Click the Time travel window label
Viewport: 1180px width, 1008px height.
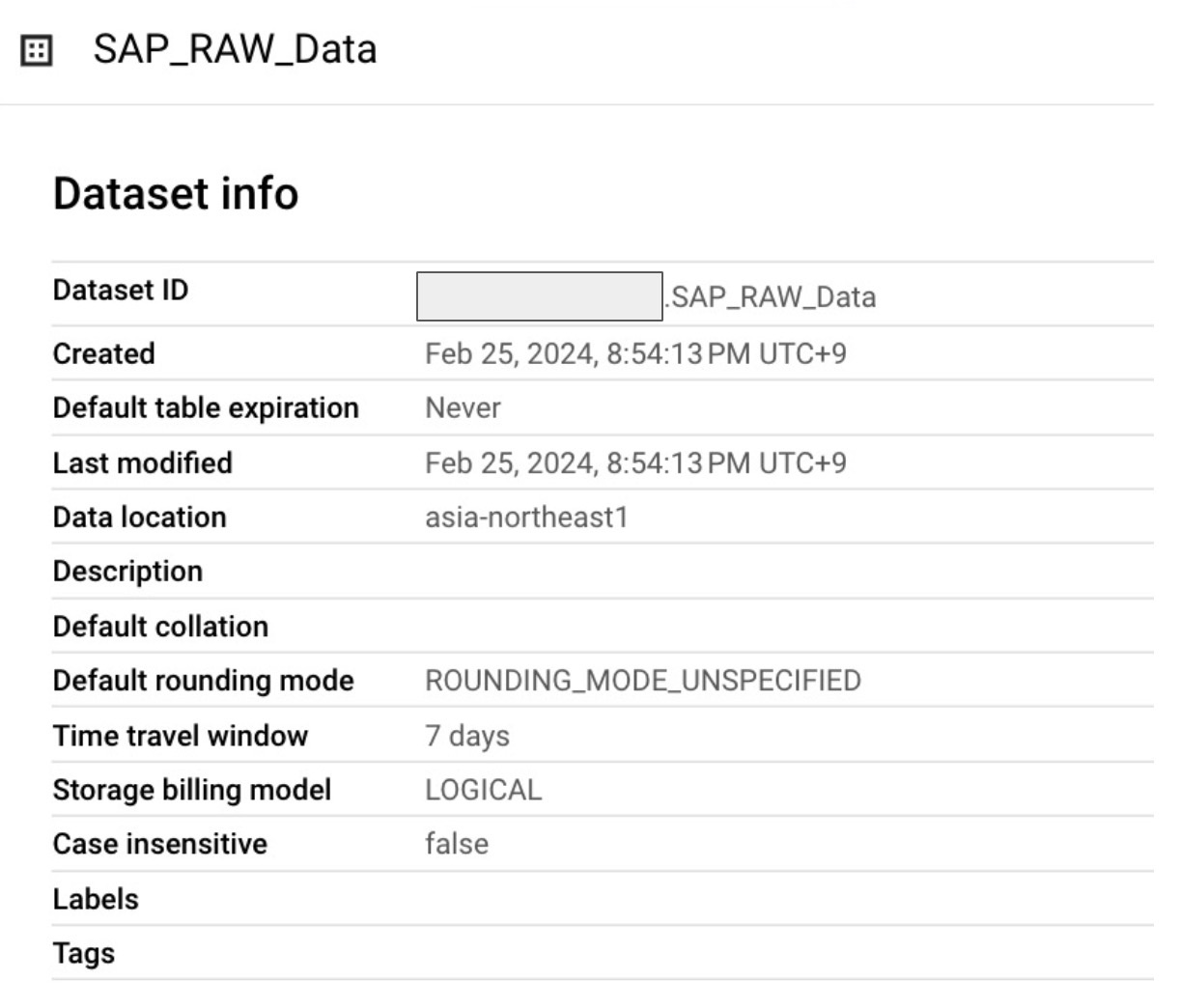coord(181,735)
